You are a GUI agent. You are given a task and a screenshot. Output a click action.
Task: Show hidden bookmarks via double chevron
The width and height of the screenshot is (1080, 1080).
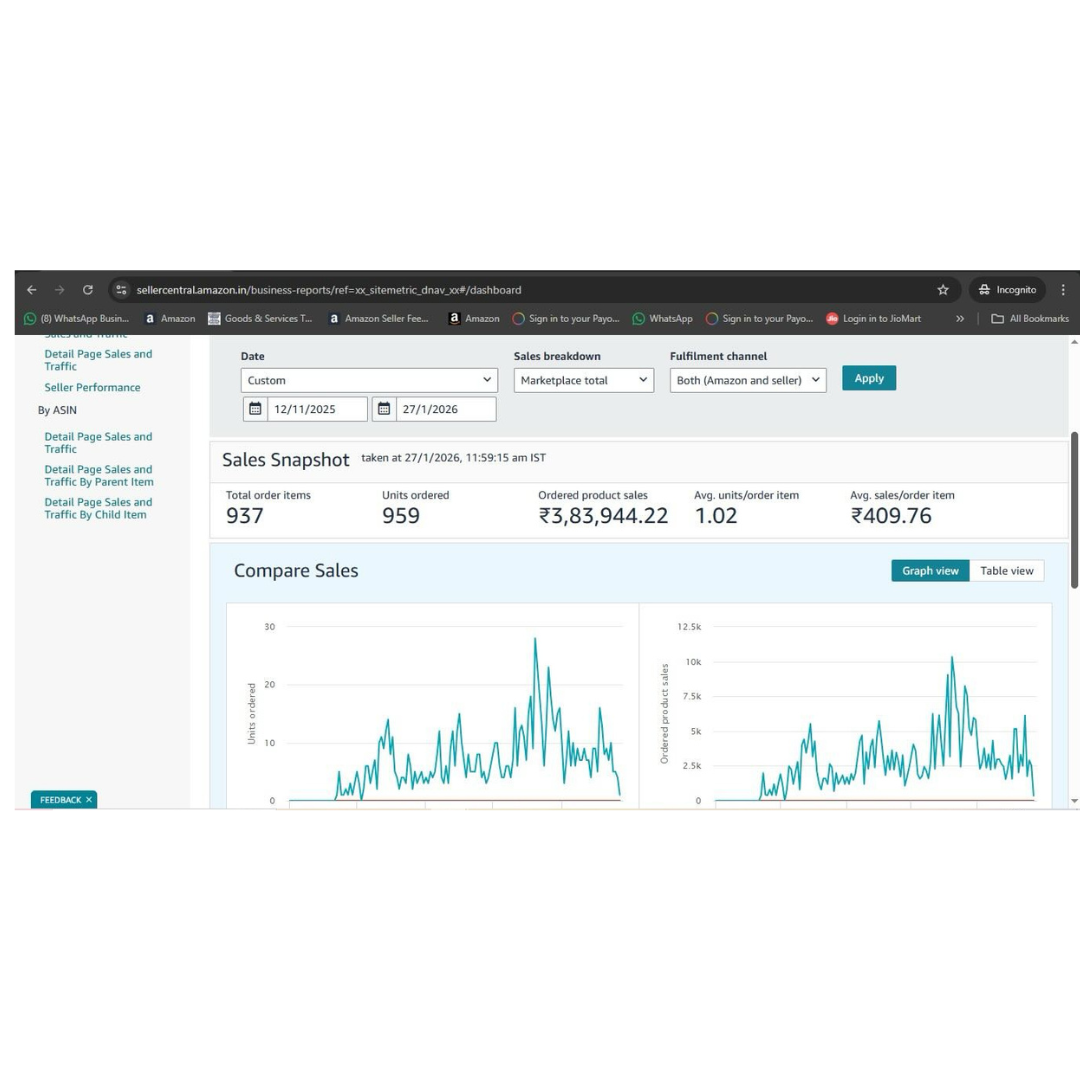[960, 319]
